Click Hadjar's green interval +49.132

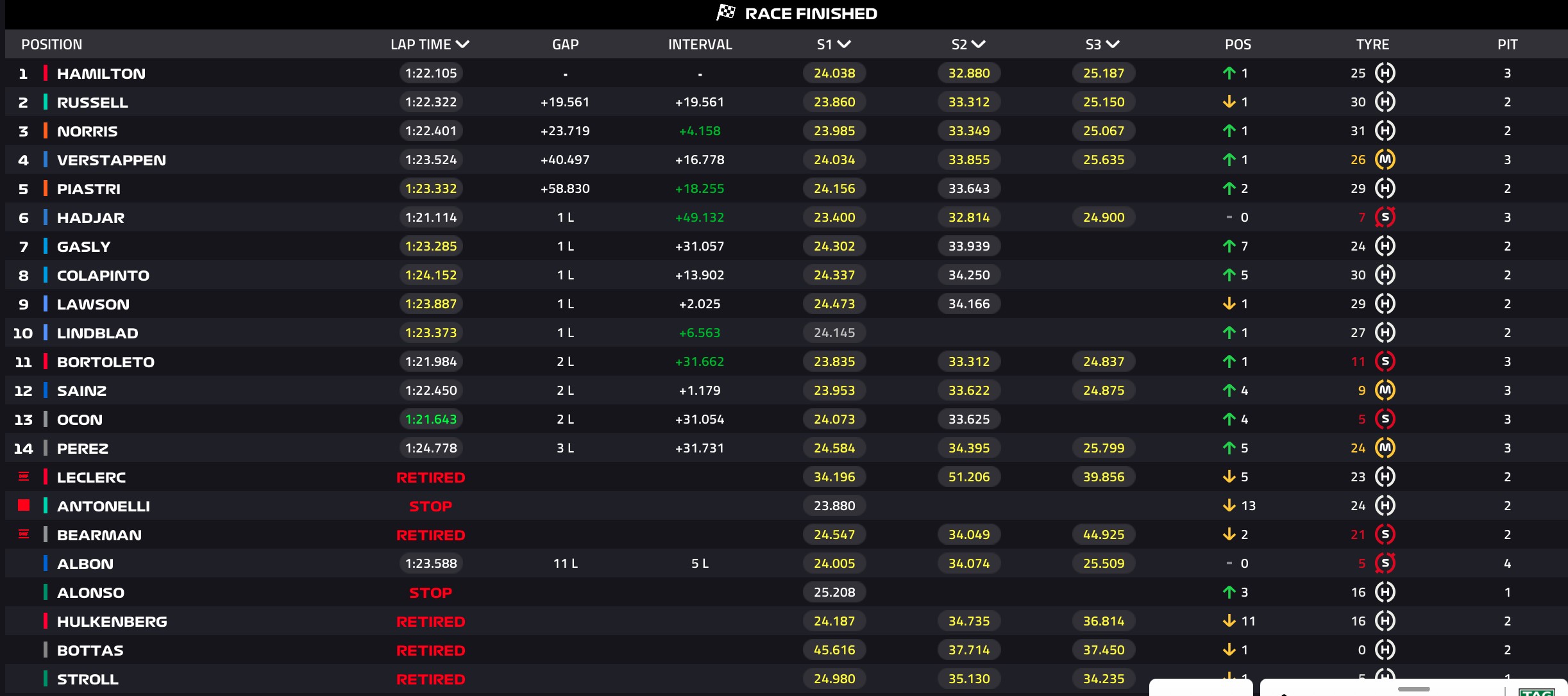700,217
